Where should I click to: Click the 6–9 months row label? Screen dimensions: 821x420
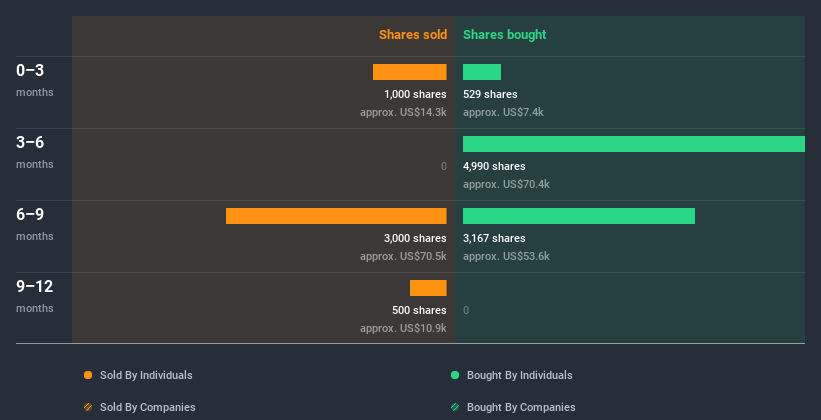pos(35,224)
